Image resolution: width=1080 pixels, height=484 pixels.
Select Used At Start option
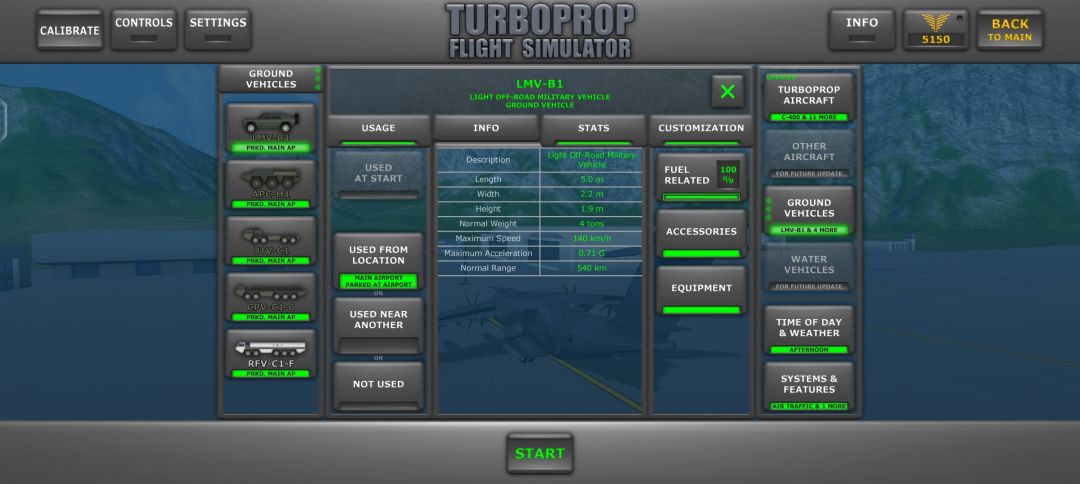pos(378,176)
